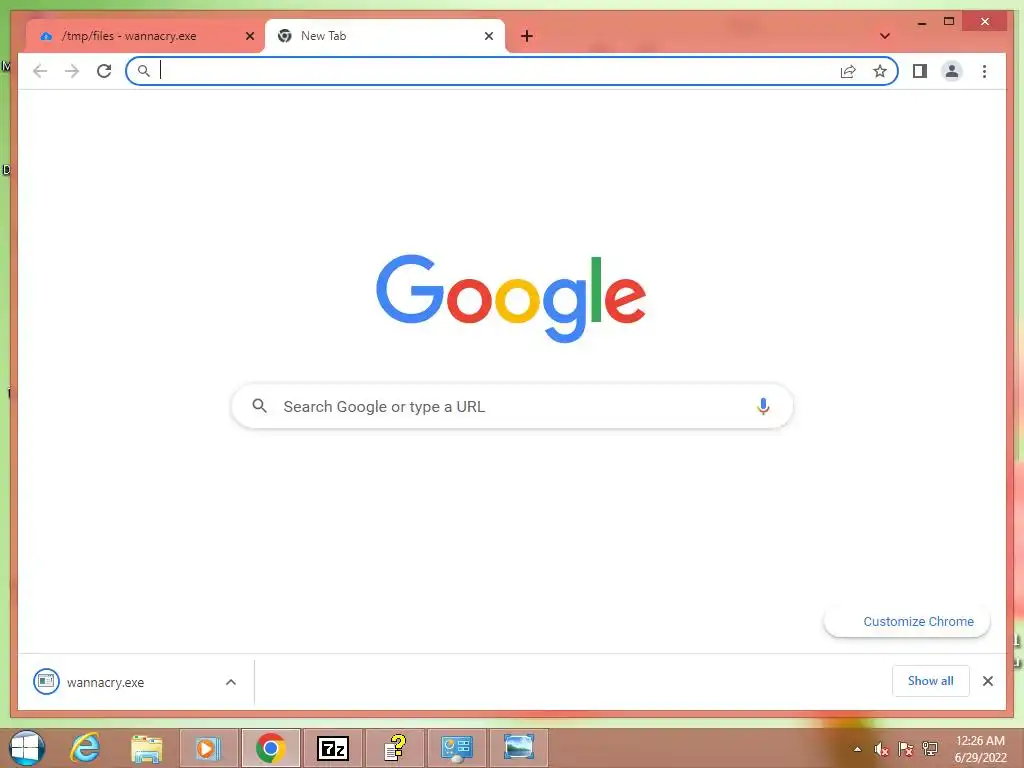Click the Chrome taskbar icon
Image resolution: width=1024 pixels, height=768 pixels.
tap(270, 748)
